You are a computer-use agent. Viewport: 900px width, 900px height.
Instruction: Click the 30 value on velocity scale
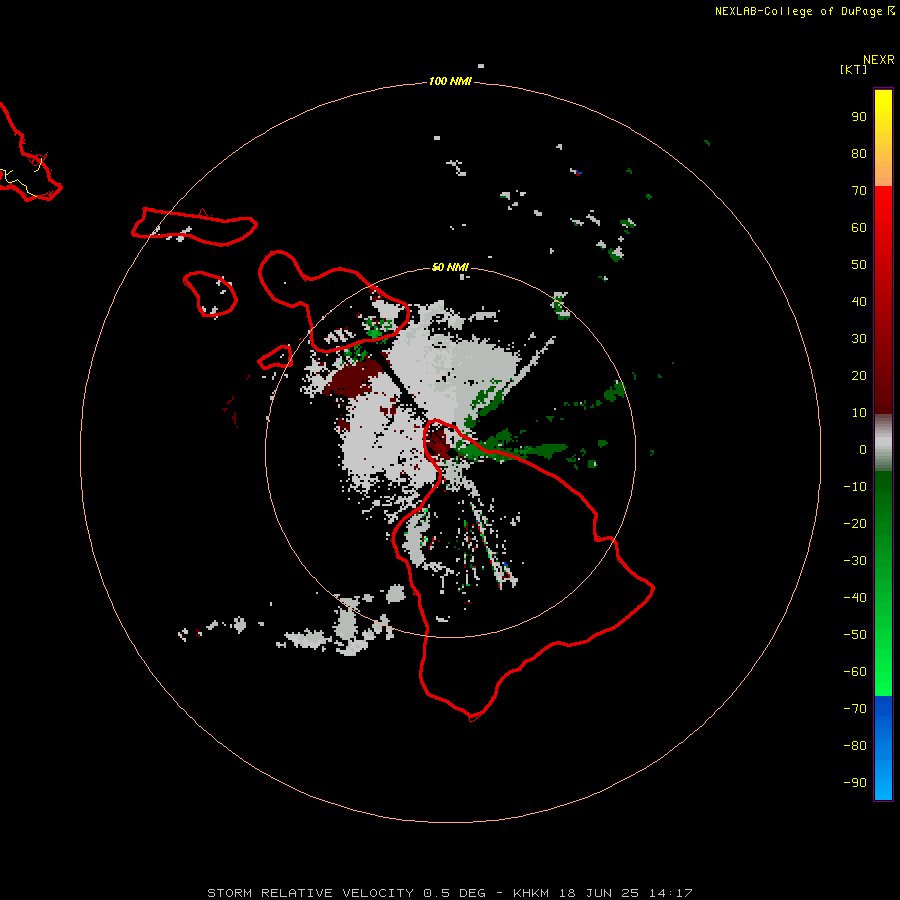[859, 339]
